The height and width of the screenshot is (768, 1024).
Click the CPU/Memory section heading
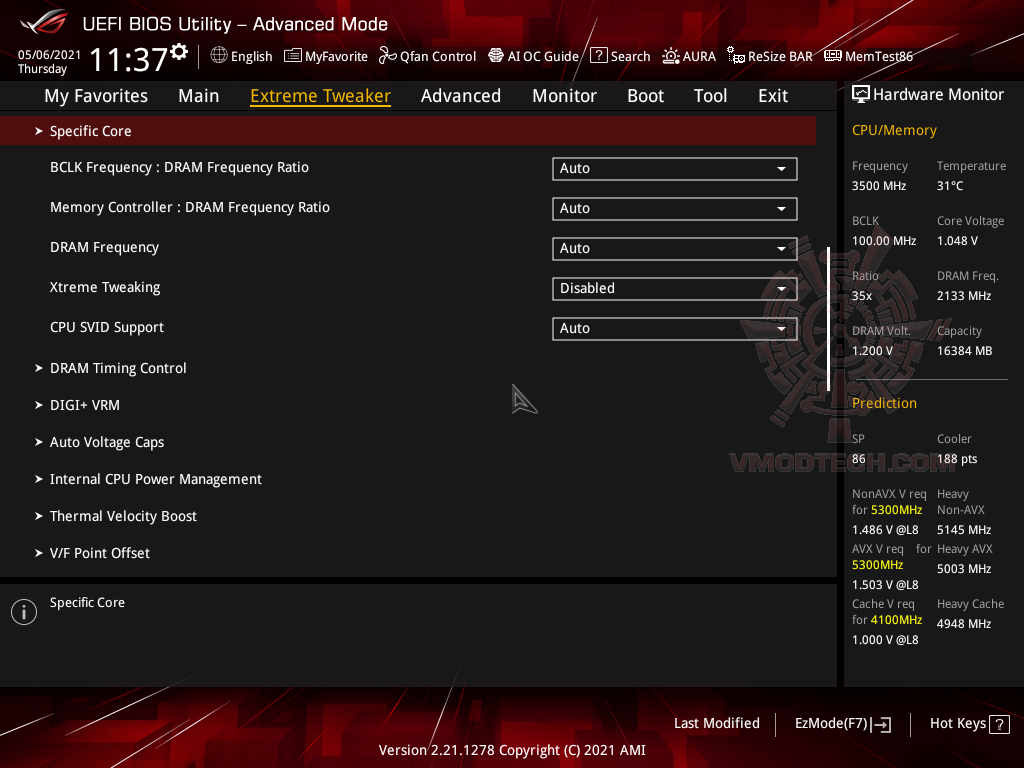point(894,130)
